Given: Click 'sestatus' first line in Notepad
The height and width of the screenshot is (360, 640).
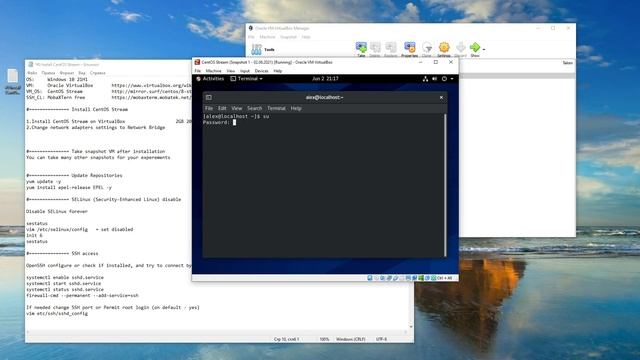Looking at the screenshot, I should (x=37, y=223).
